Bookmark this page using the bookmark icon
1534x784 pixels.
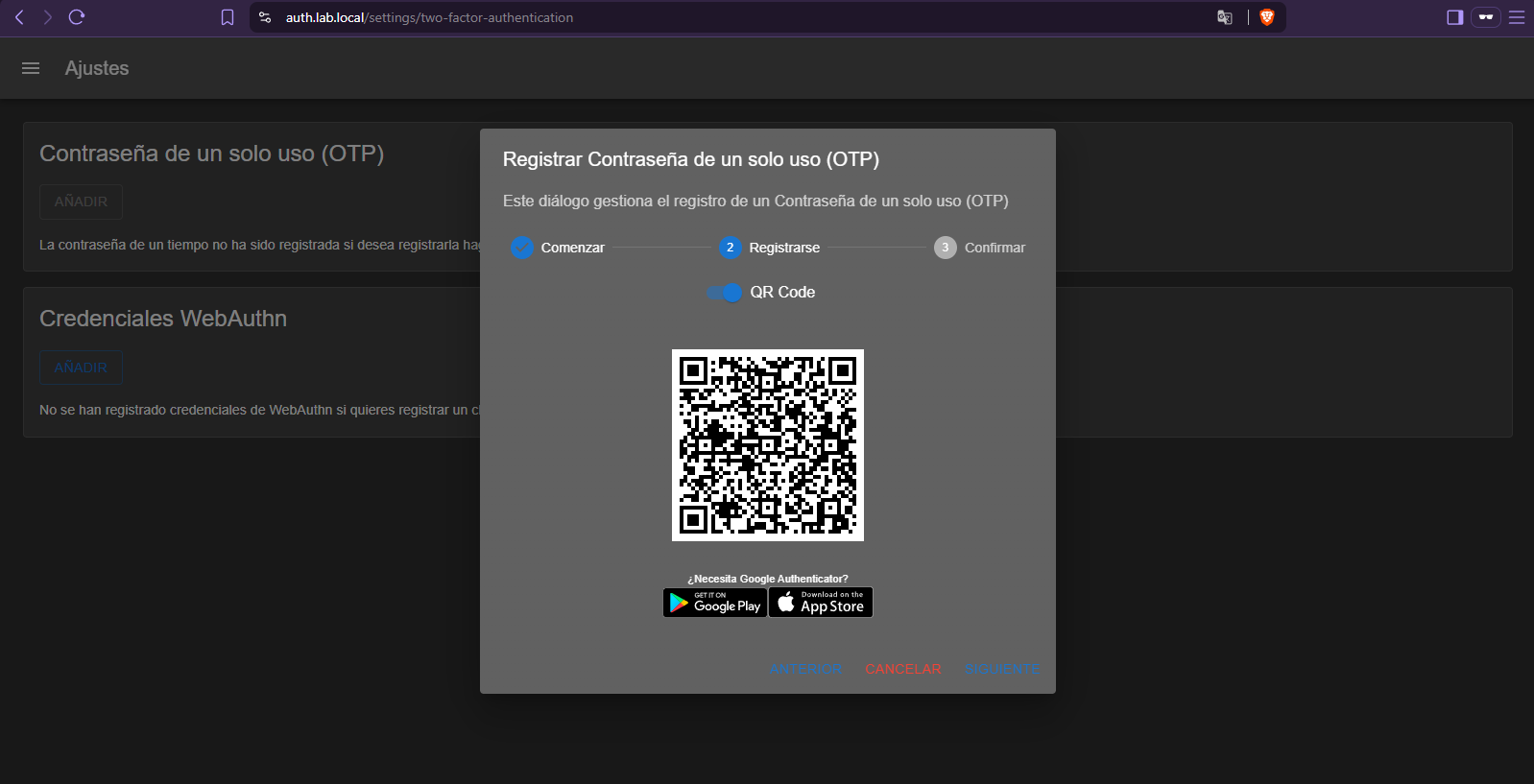click(228, 17)
